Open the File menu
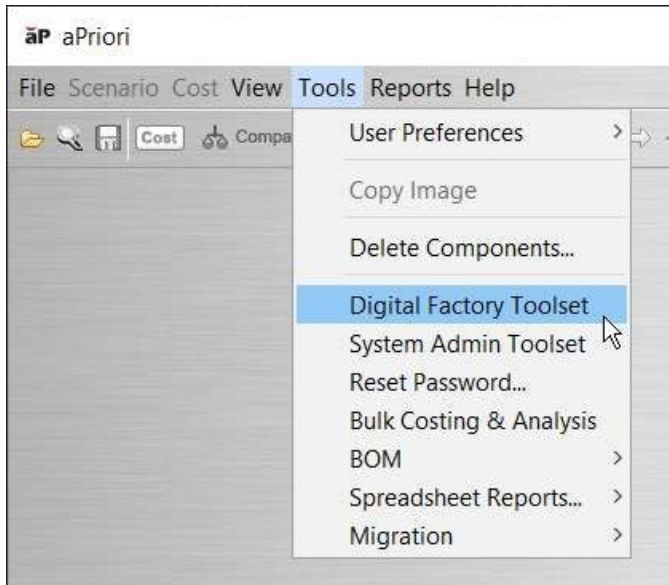The image size is (669, 585). (37, 88)
